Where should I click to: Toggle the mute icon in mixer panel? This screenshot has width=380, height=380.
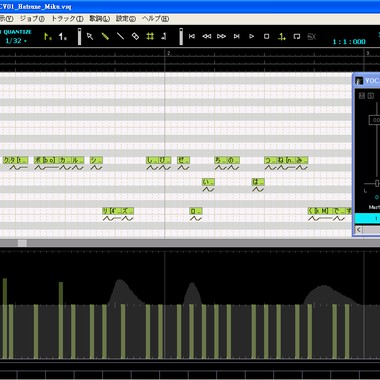(362, 96)
